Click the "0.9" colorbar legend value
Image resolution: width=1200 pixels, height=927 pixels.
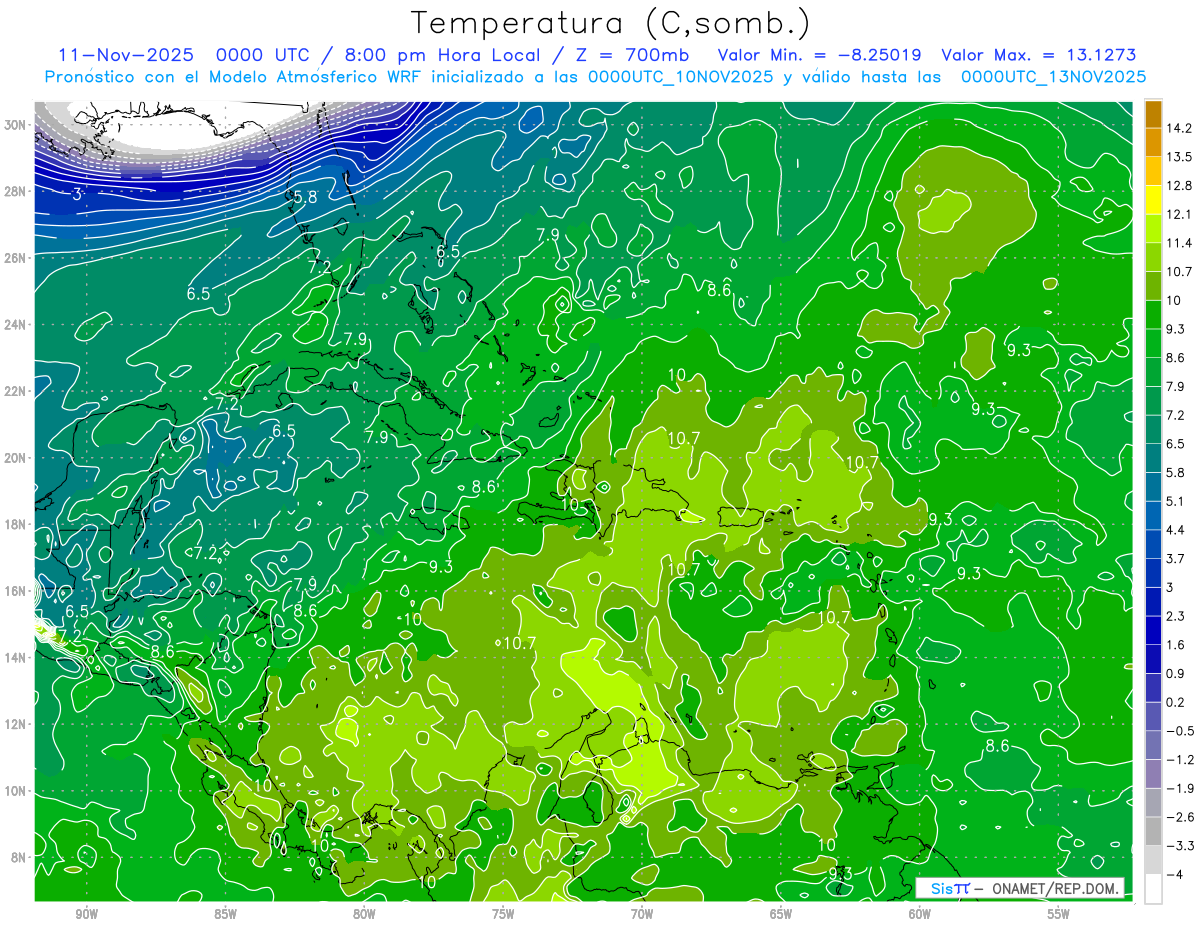coord(1176,673)
